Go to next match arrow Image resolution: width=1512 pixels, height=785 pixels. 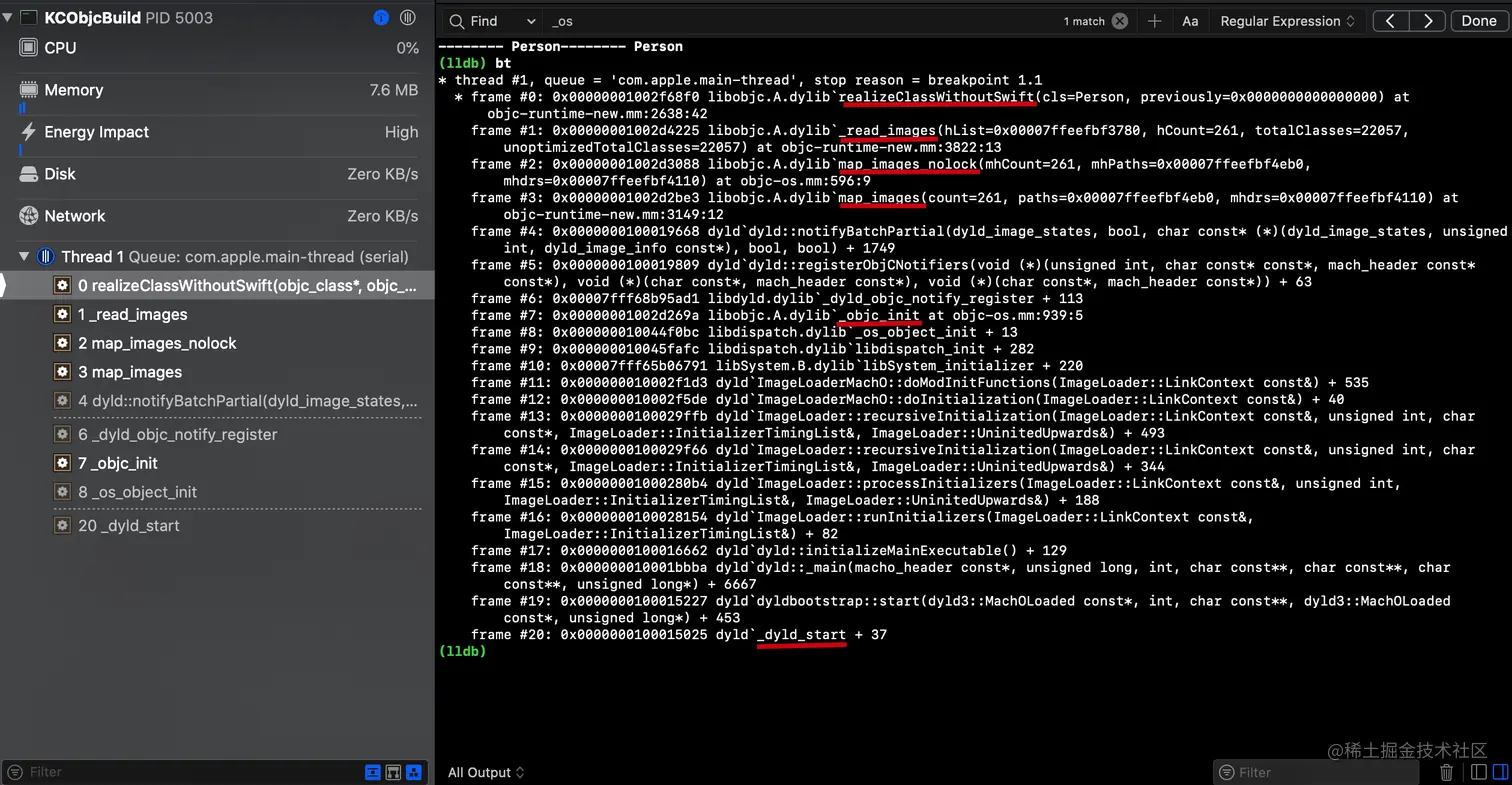click(1428, 21)
